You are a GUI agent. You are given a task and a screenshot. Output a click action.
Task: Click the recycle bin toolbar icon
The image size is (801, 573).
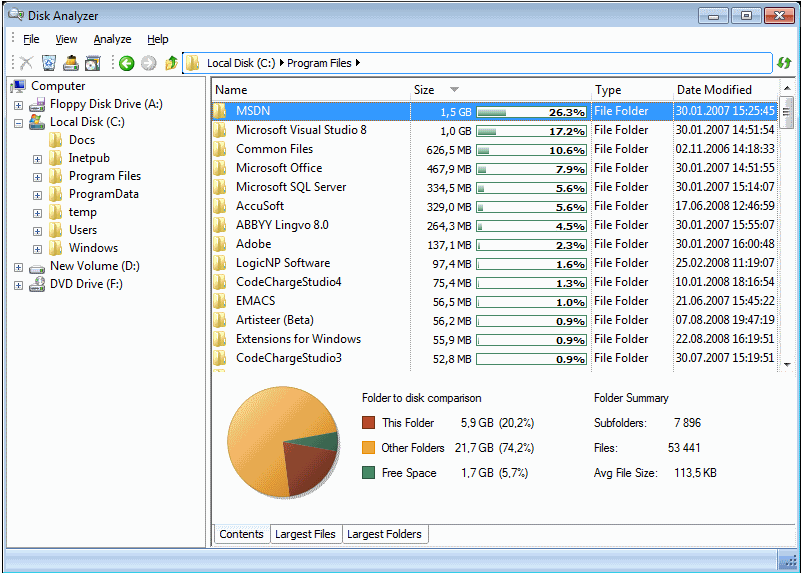(x=48, y=63)
